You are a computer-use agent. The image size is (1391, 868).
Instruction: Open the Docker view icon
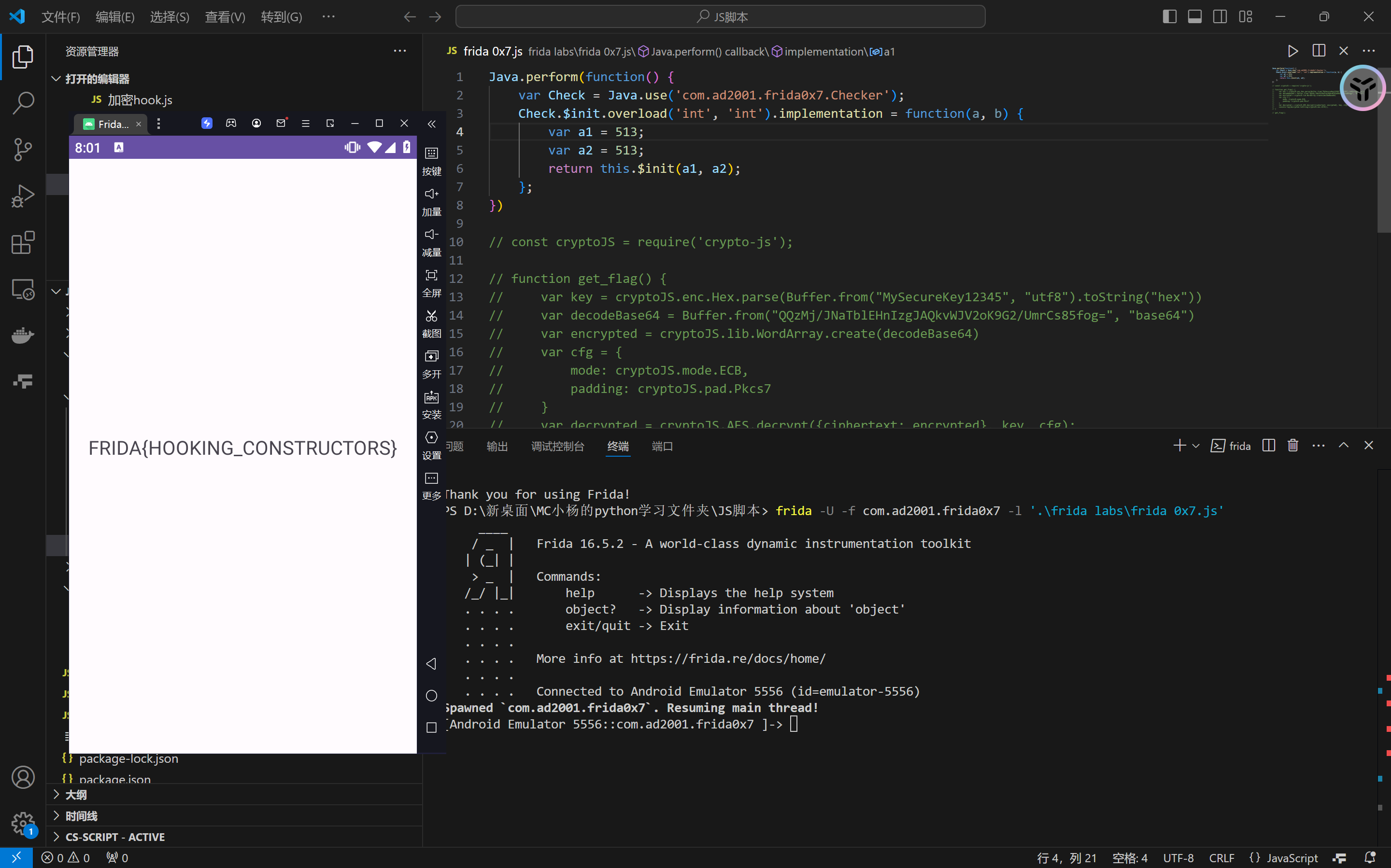pyautogui.click(x=23, y=335)
